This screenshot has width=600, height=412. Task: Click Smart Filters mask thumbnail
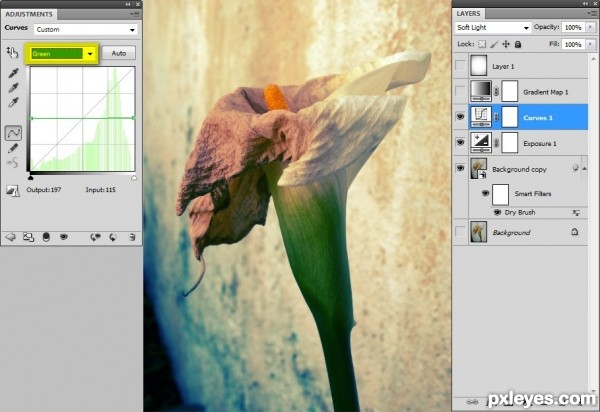[x=501, y=194]
